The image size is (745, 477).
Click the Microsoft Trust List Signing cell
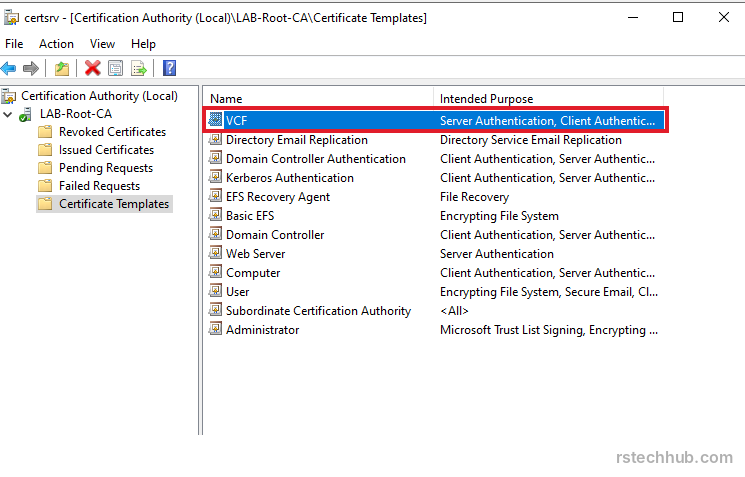[x=549, y=330]
